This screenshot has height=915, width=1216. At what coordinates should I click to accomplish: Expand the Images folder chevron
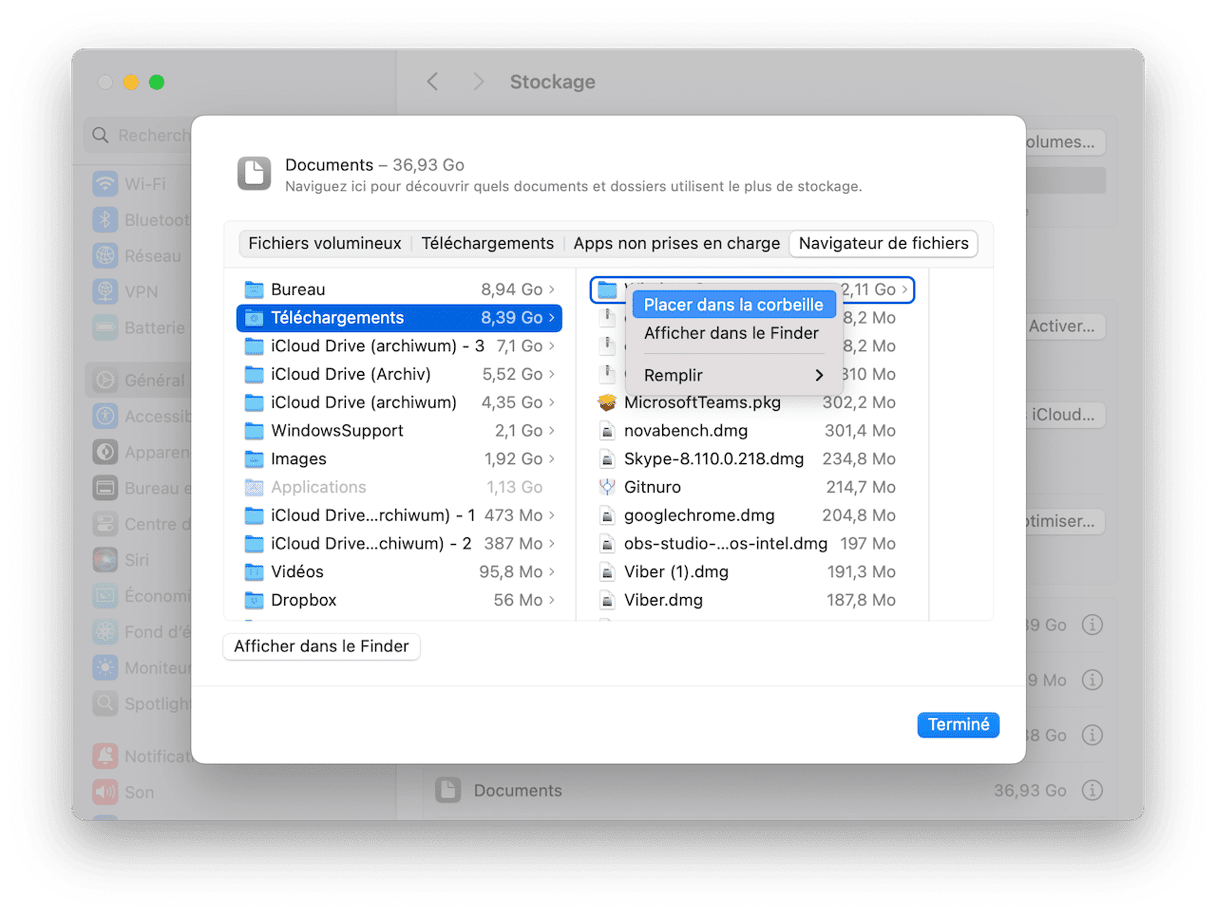(552, 459)
